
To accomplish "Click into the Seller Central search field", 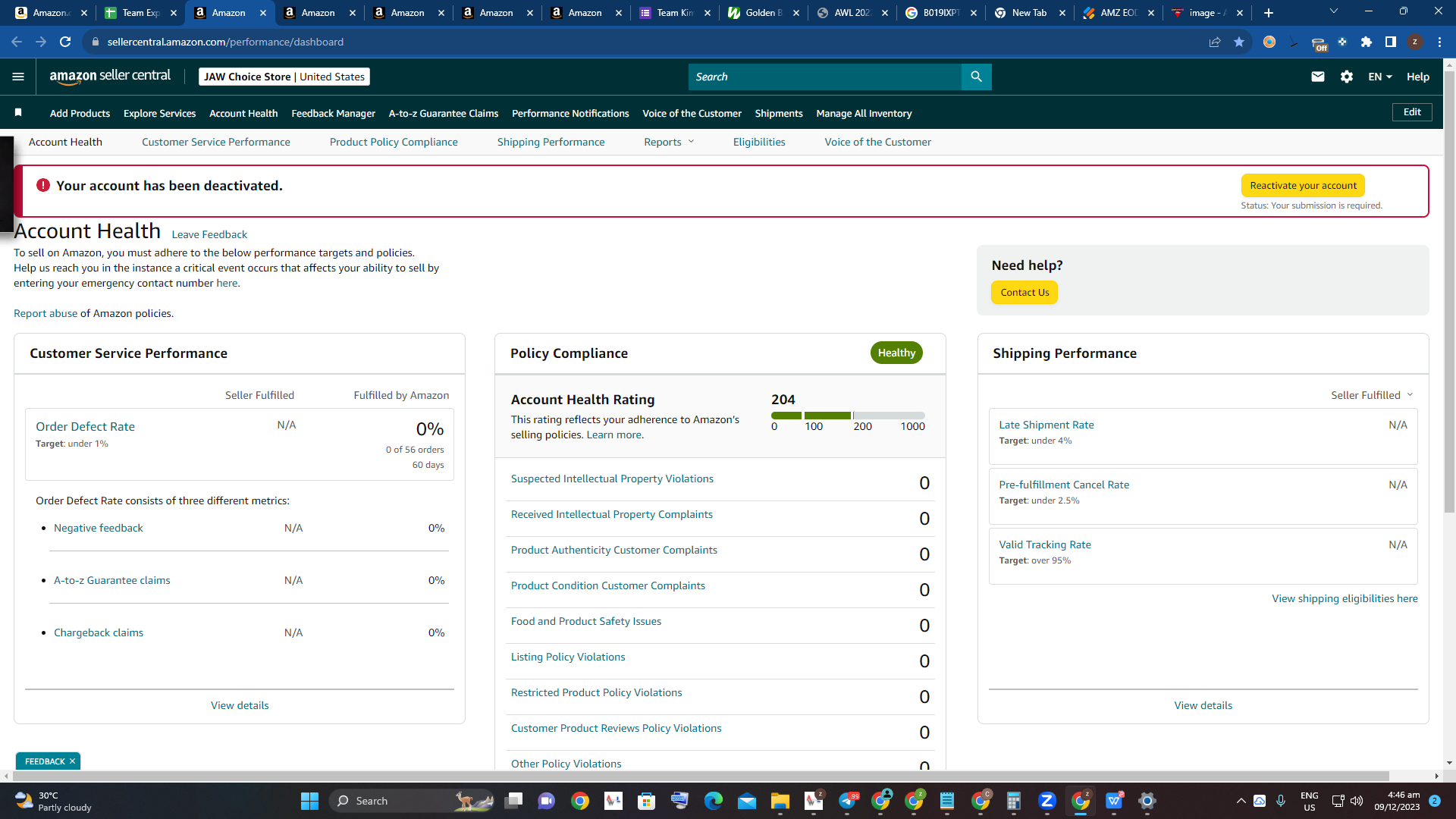I will pyautogui.click(x=825, y=77).
